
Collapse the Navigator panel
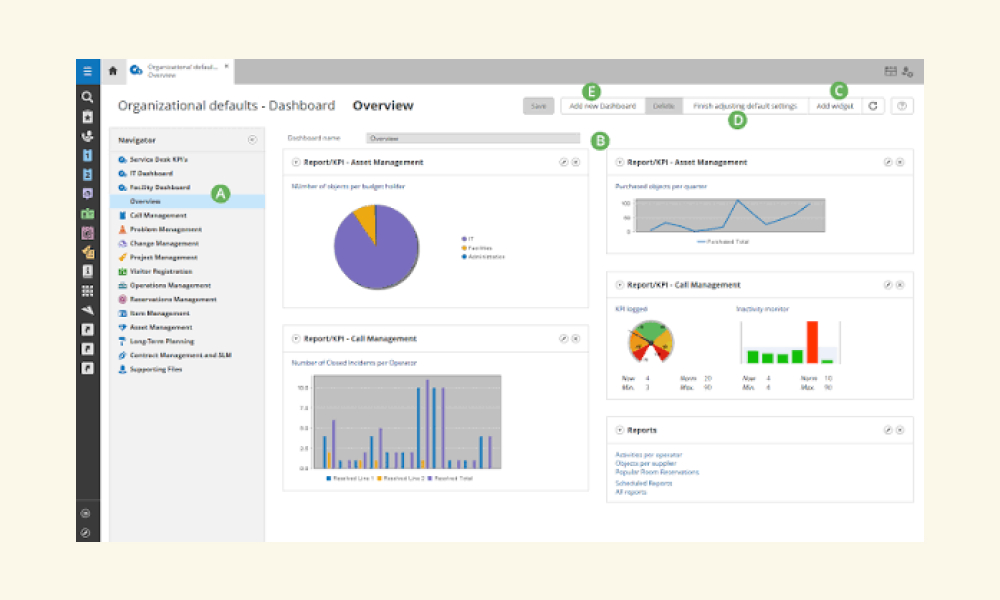tap(253, 140)
